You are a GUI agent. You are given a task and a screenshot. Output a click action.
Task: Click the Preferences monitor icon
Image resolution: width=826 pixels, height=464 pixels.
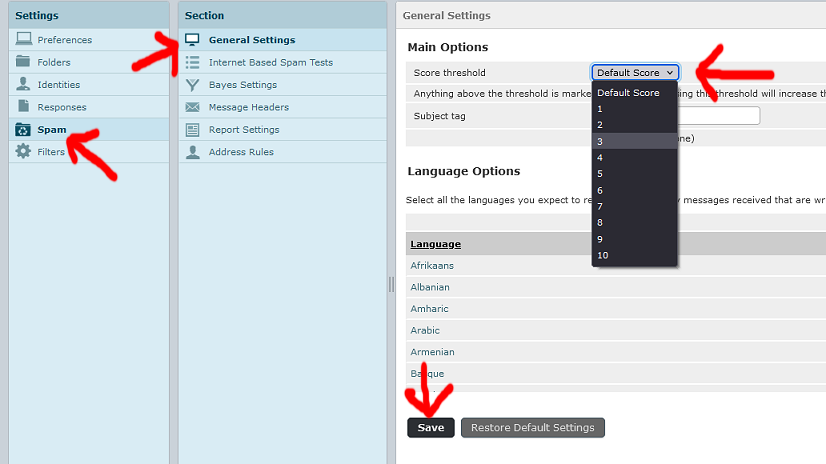(23, 40)
